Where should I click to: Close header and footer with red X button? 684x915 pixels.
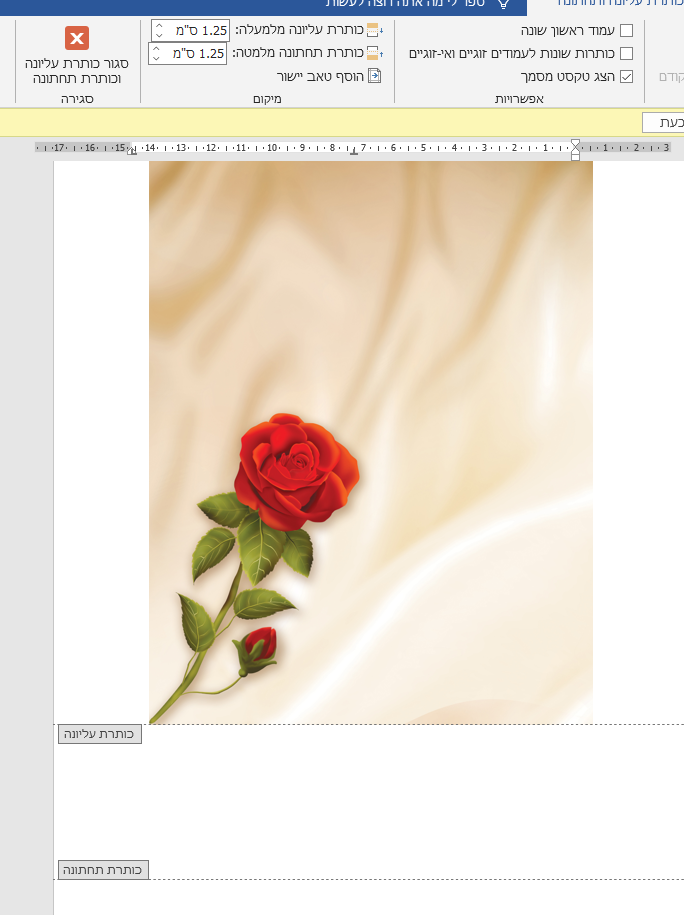coord(76,39)
